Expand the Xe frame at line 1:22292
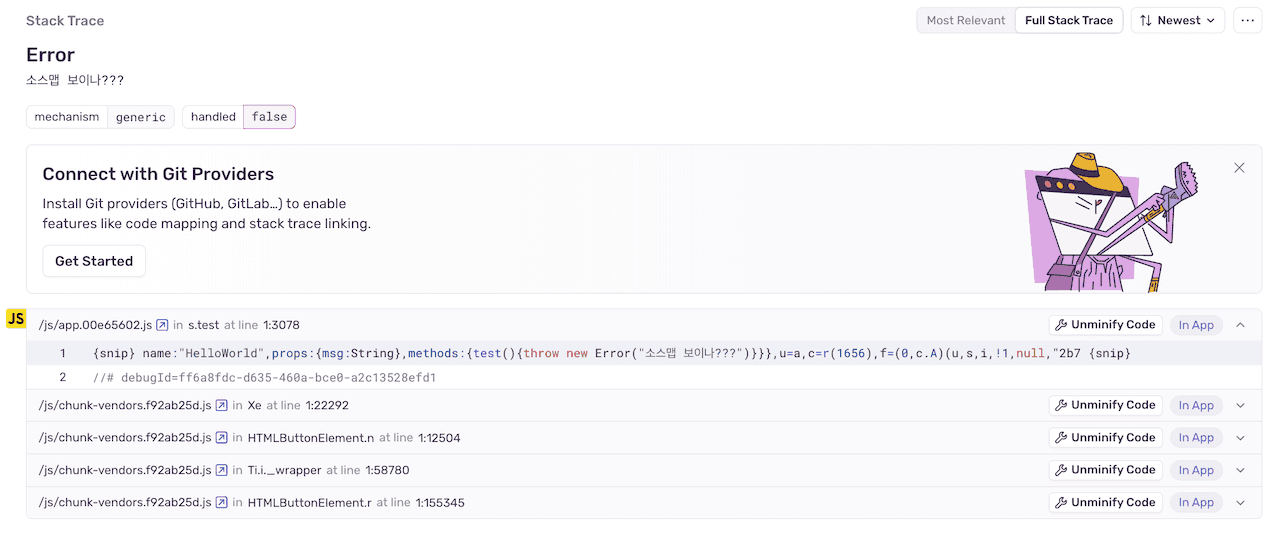 (1240, 406)
